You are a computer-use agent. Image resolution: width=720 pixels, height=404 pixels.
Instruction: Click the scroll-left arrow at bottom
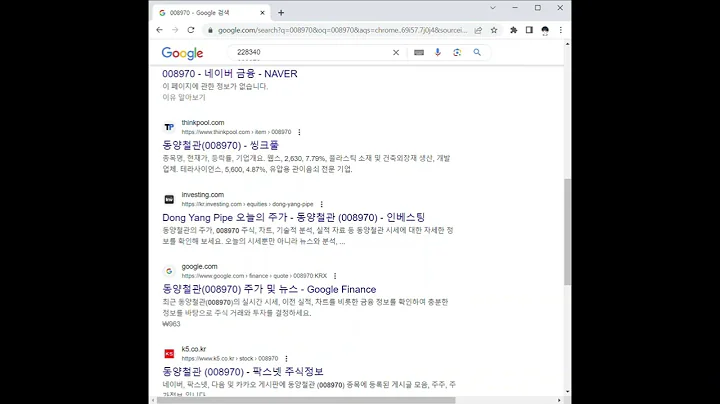click(153, 400)
